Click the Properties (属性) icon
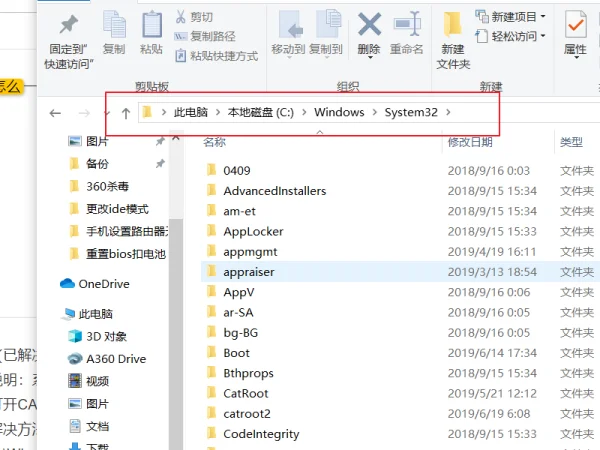Viewport: 600px width, 450px height. pos(576,24)
